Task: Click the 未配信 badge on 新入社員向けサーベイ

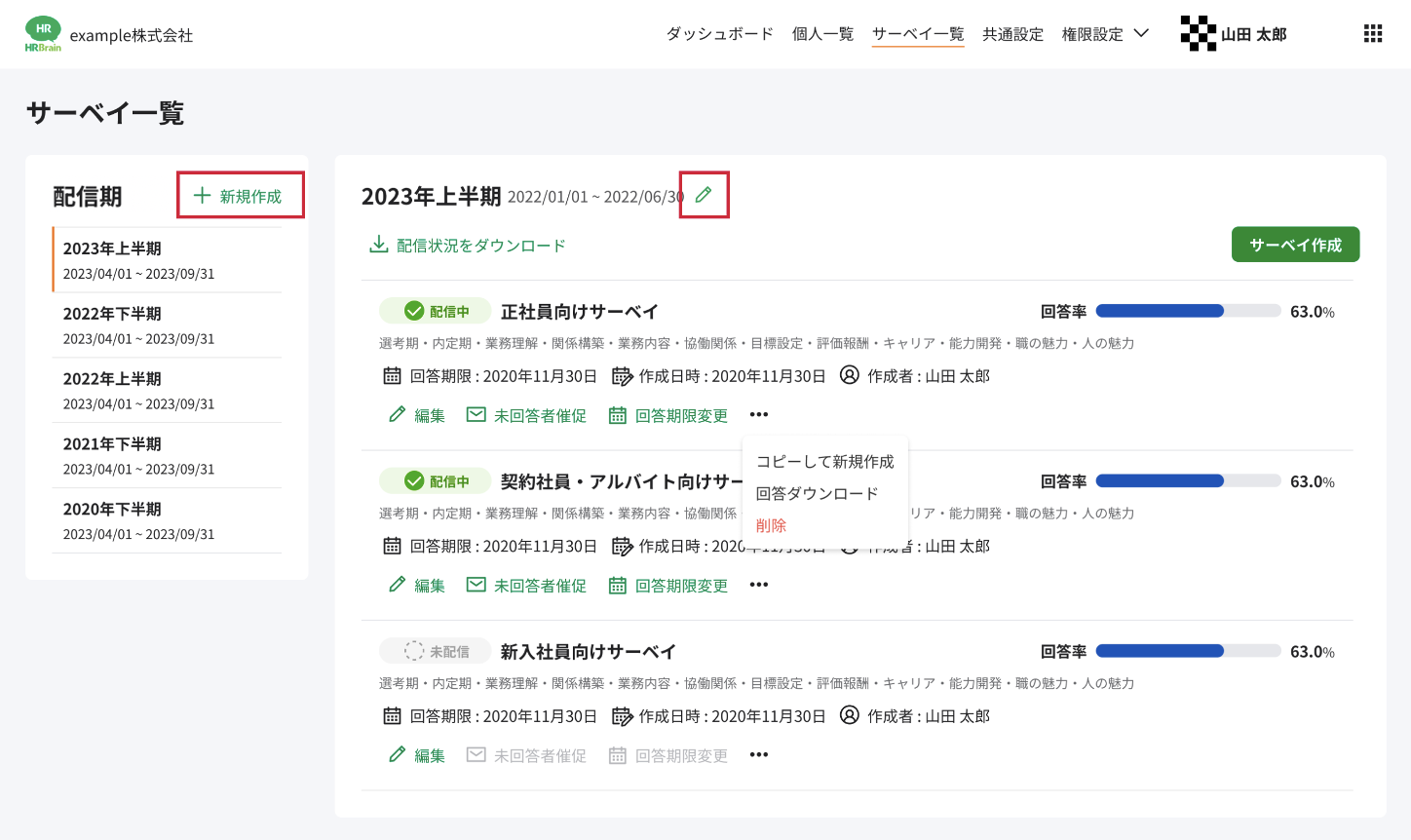Action: tap(436, 650)
